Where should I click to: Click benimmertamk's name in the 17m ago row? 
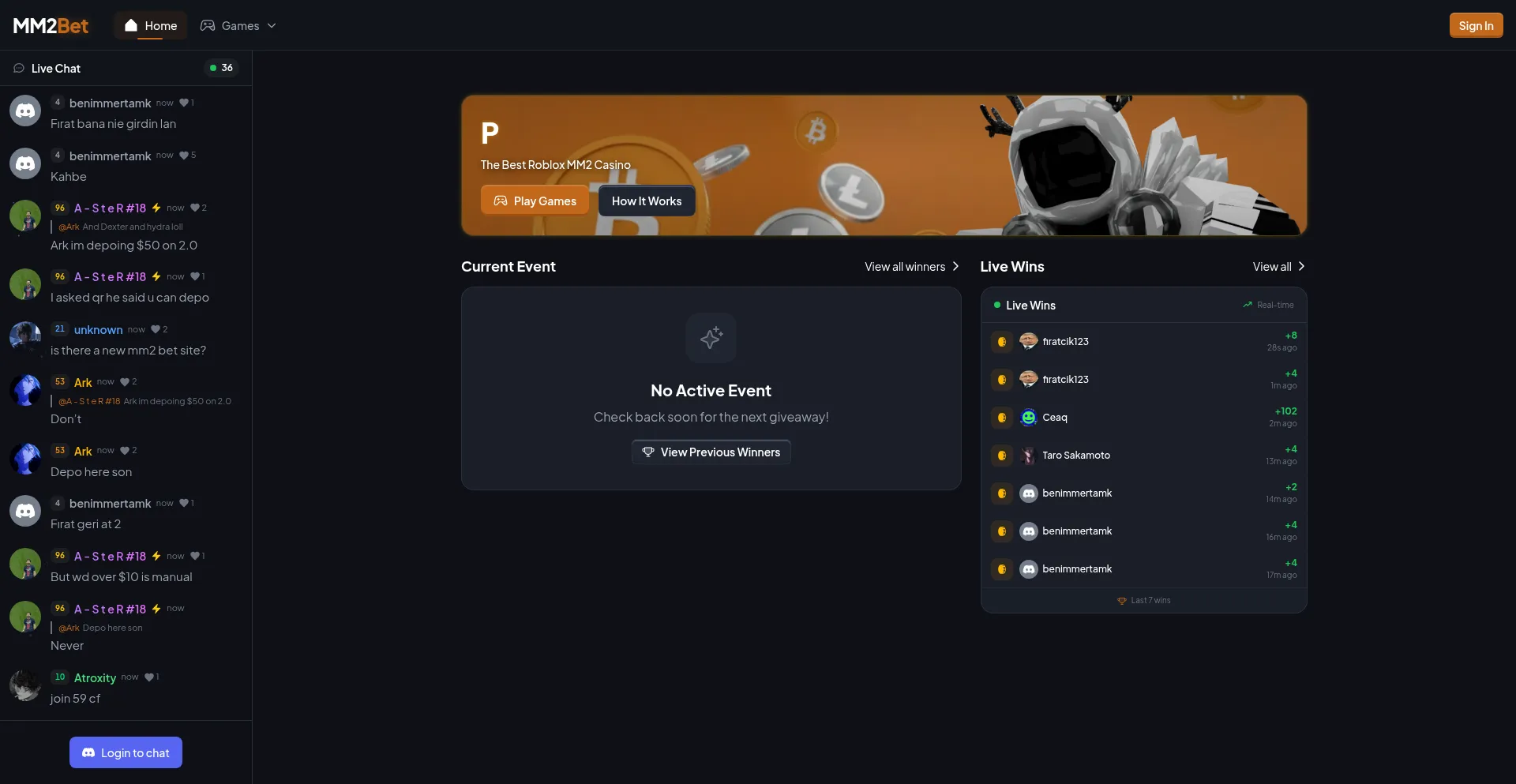pos(1077,569)
